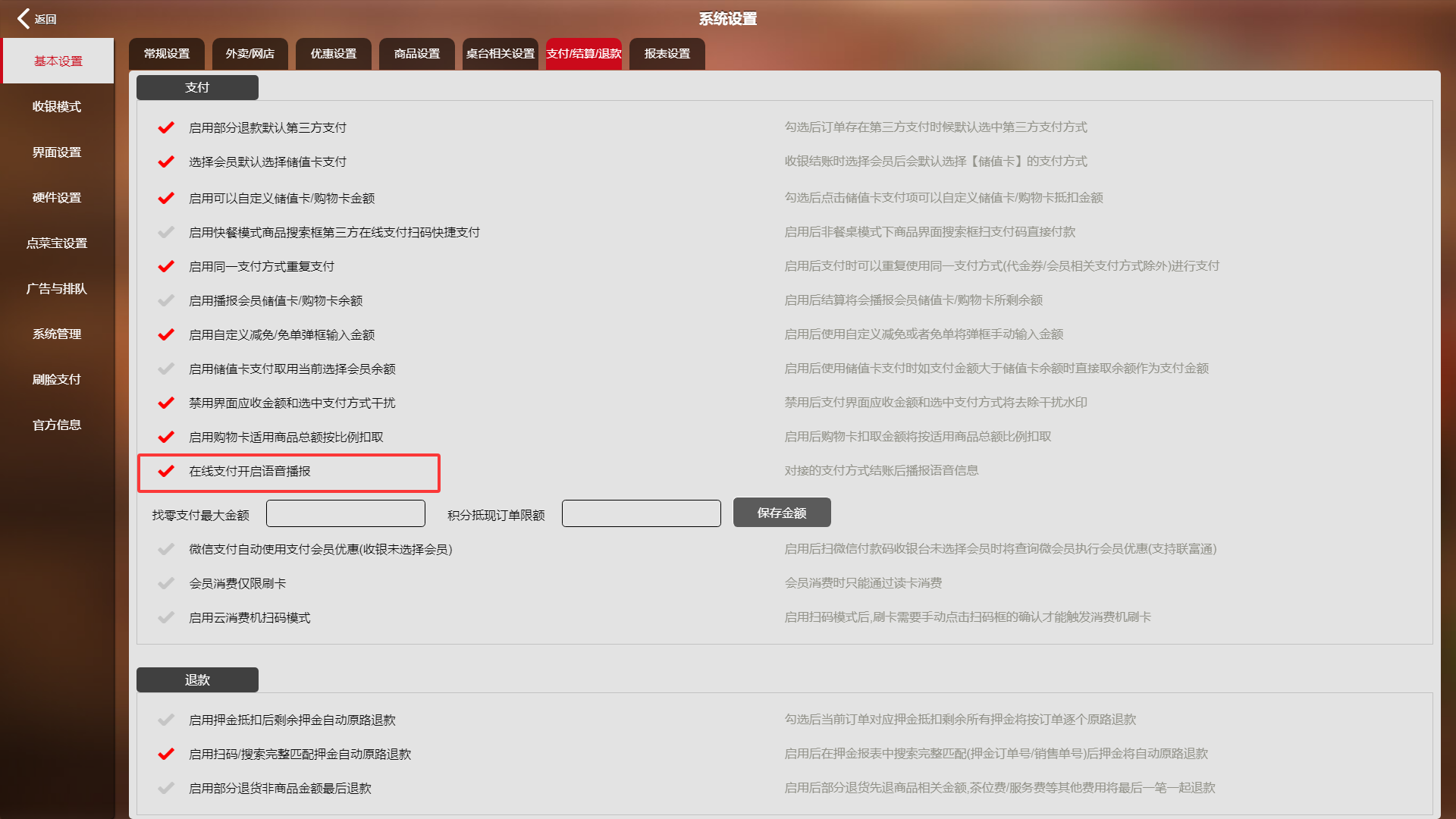Enable 启用云消费机扫码模式 checkmark
This screenshot has height=819, width=1456.
coord(166,617)
